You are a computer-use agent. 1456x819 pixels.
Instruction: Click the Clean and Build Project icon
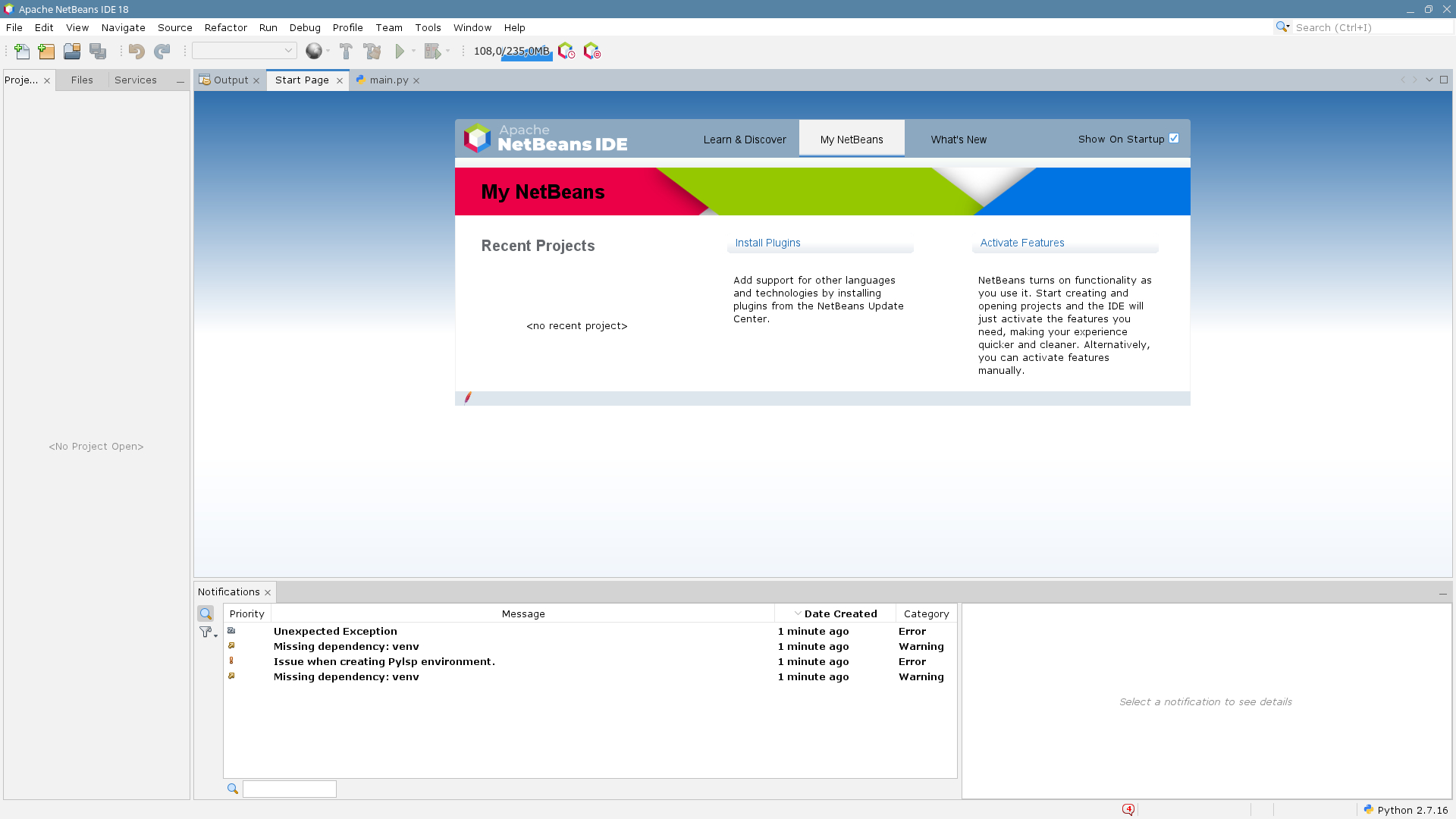(372, 52)
